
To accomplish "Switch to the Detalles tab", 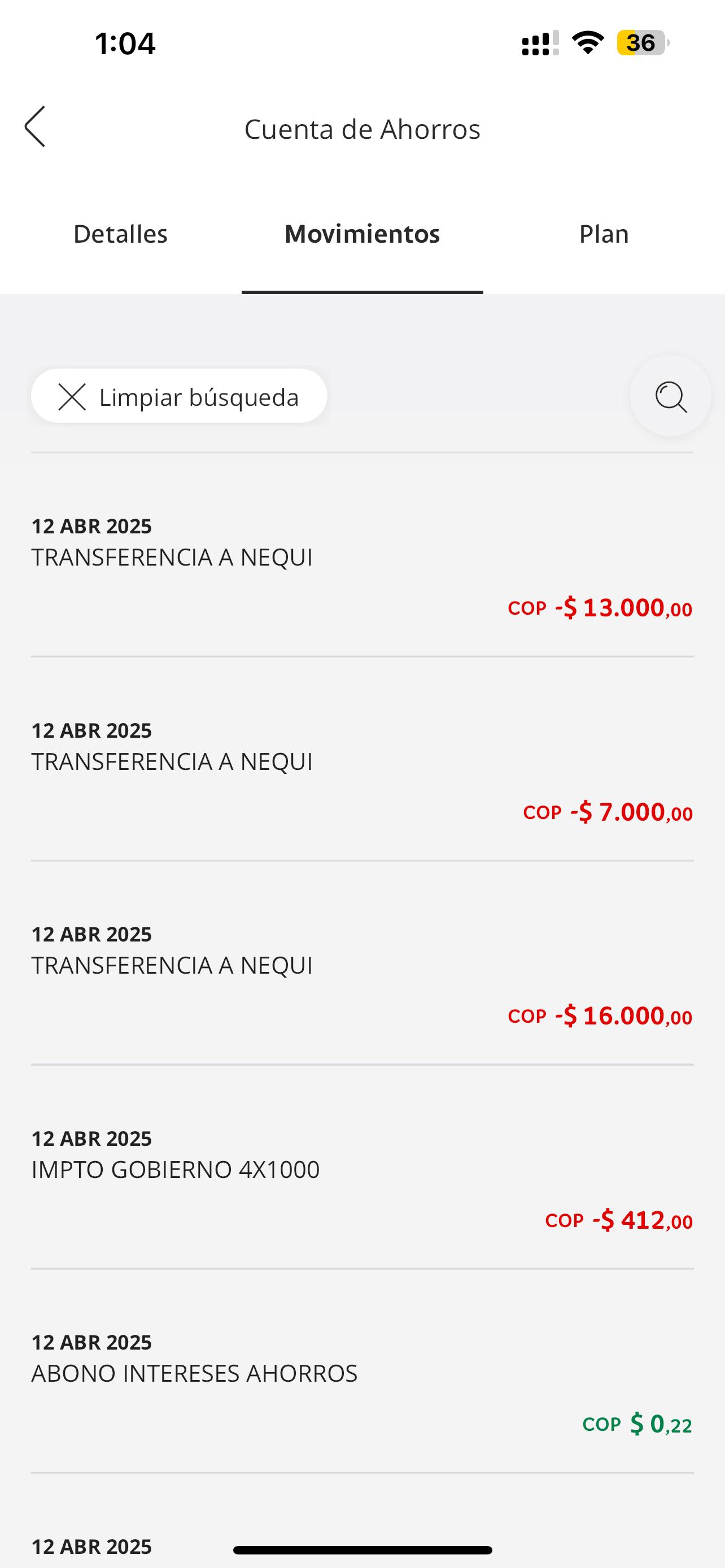I will (120, 234).
